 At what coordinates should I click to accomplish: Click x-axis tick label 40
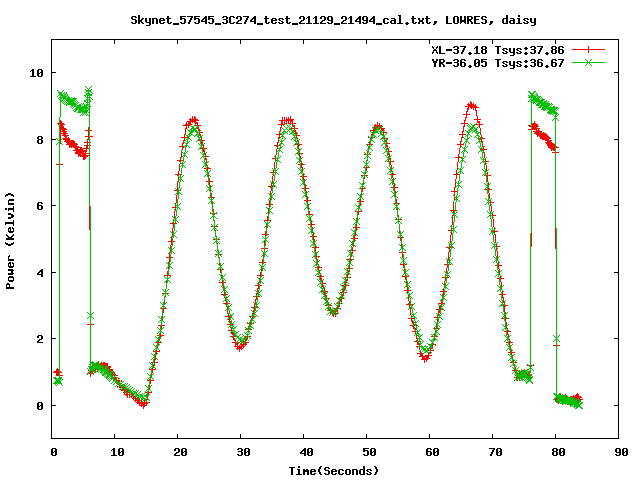click(306, 452)
